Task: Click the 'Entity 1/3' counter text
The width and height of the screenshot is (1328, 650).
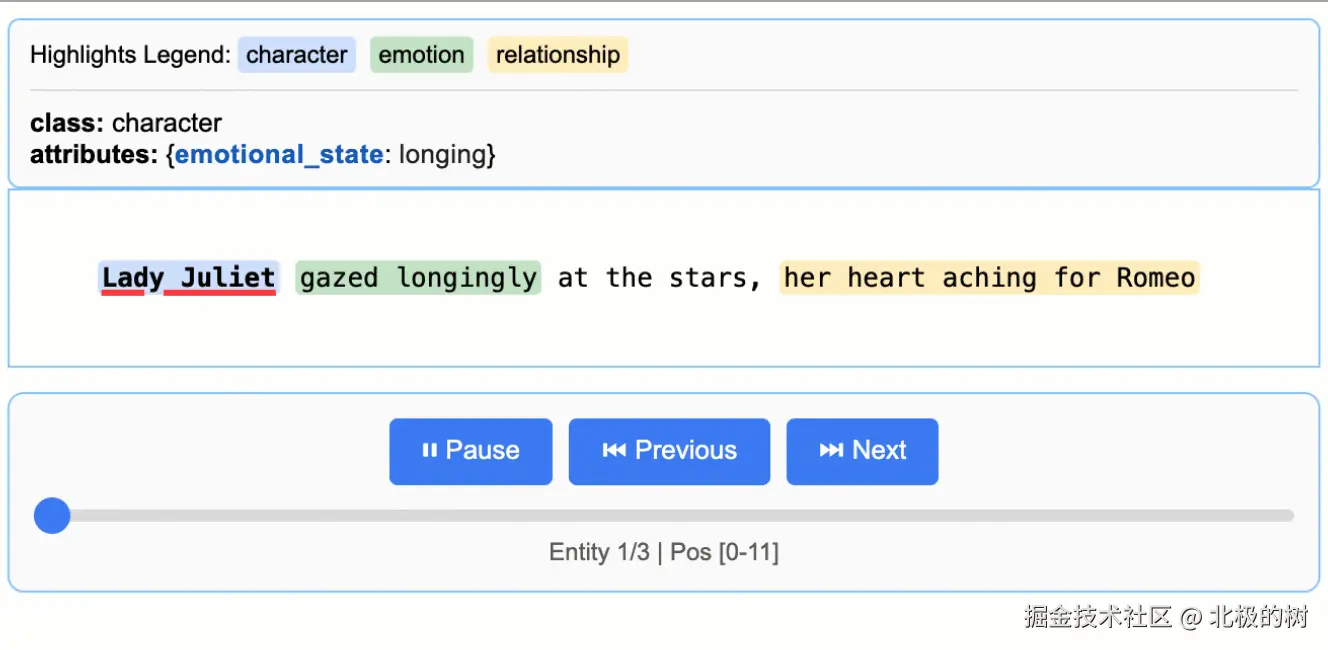Action: [x=598, y=552]
